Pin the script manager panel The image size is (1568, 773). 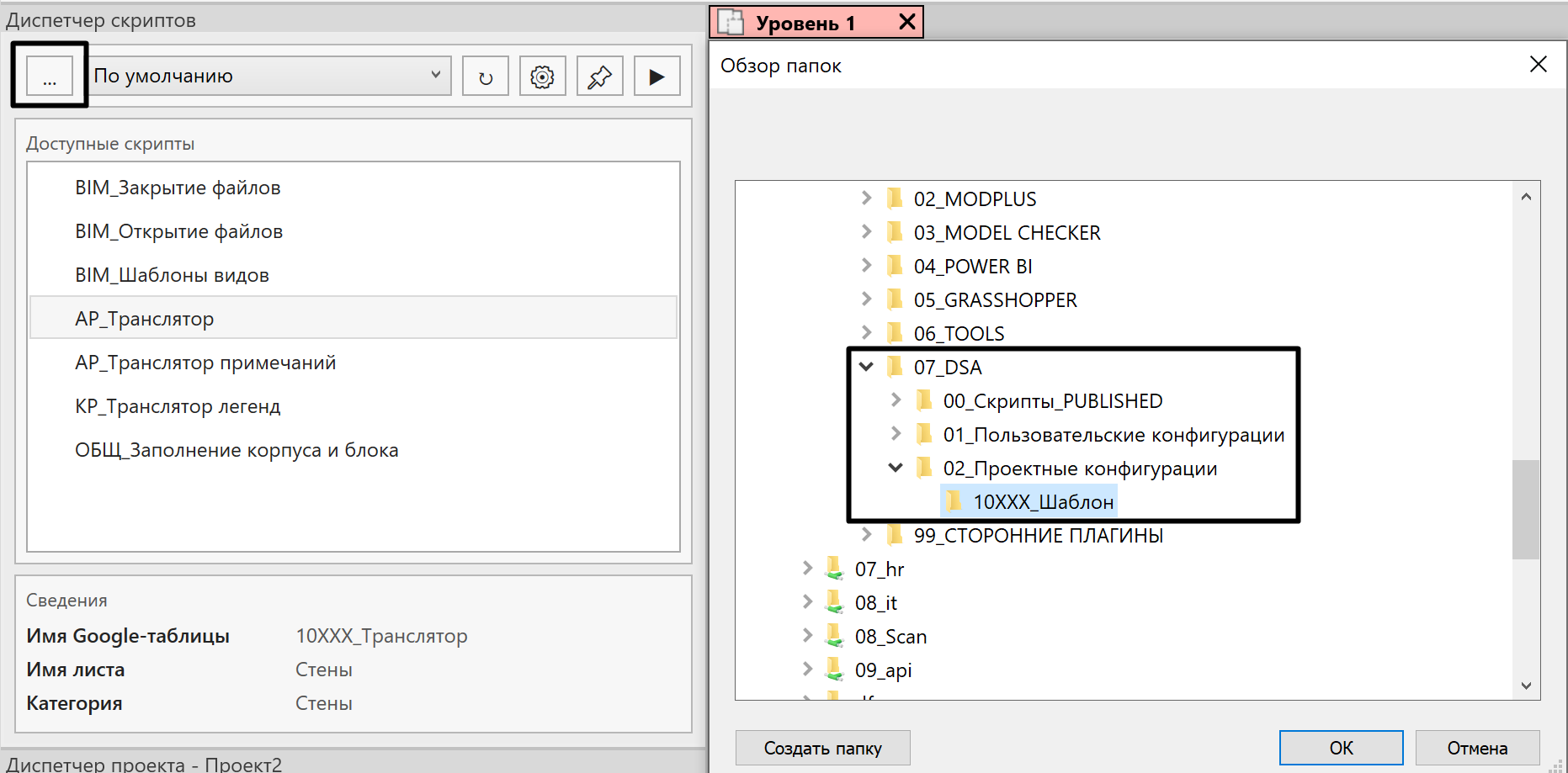click(600, 77)
